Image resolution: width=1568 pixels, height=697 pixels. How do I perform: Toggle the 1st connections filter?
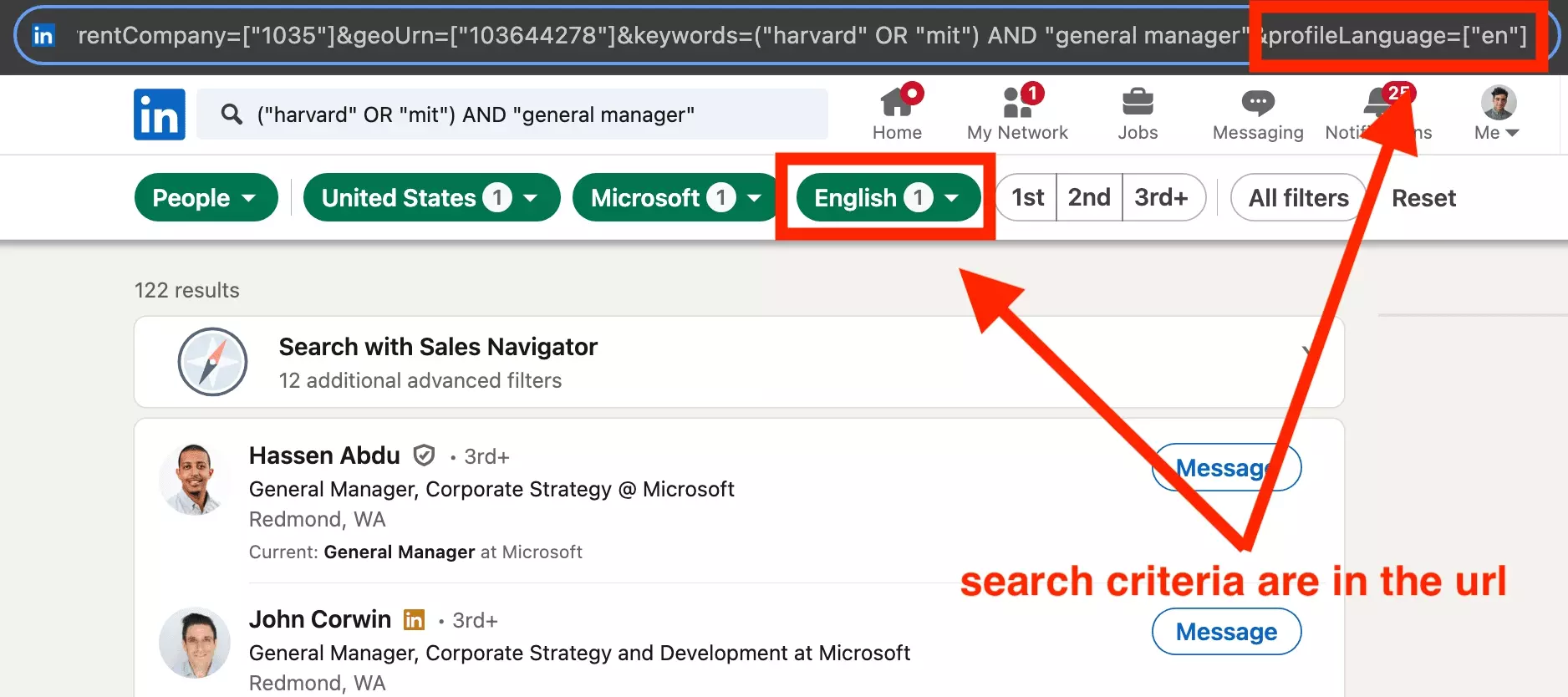(x=1027, y=197)
